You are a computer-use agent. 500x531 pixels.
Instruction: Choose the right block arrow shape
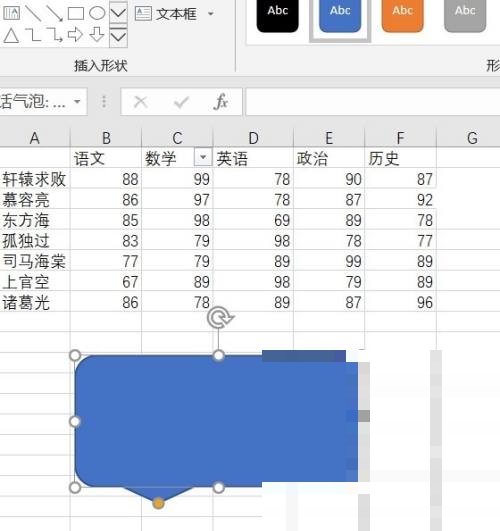[75, 35]
